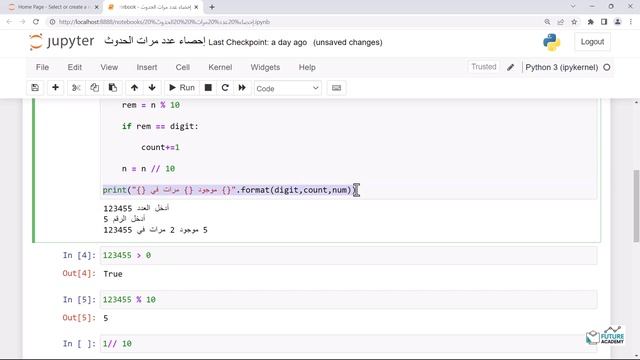
Task: Restart kernel and run all cells icon
Action: point(242,88)
